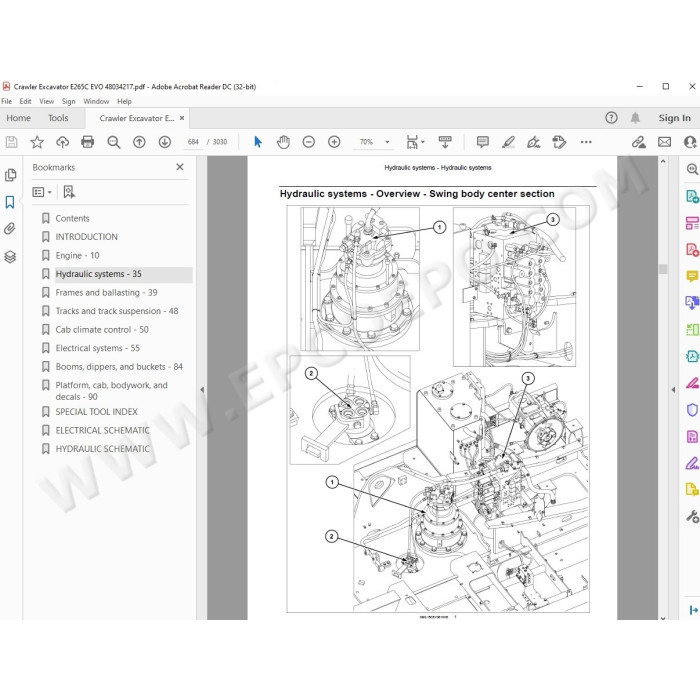The height and width of the screenshot is (700, 700).
Task: Click the Sign In button
Action: [x=674, y=118]
